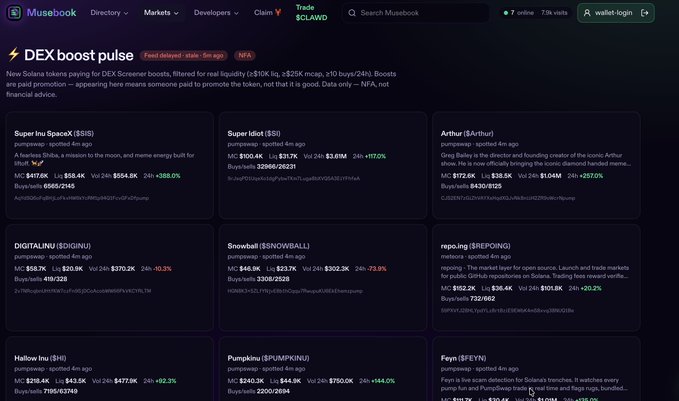This screenshot has width=679, height=401.
Task: Click Super Inu SpaceX +388.0% change
Action: click(168, 176)
